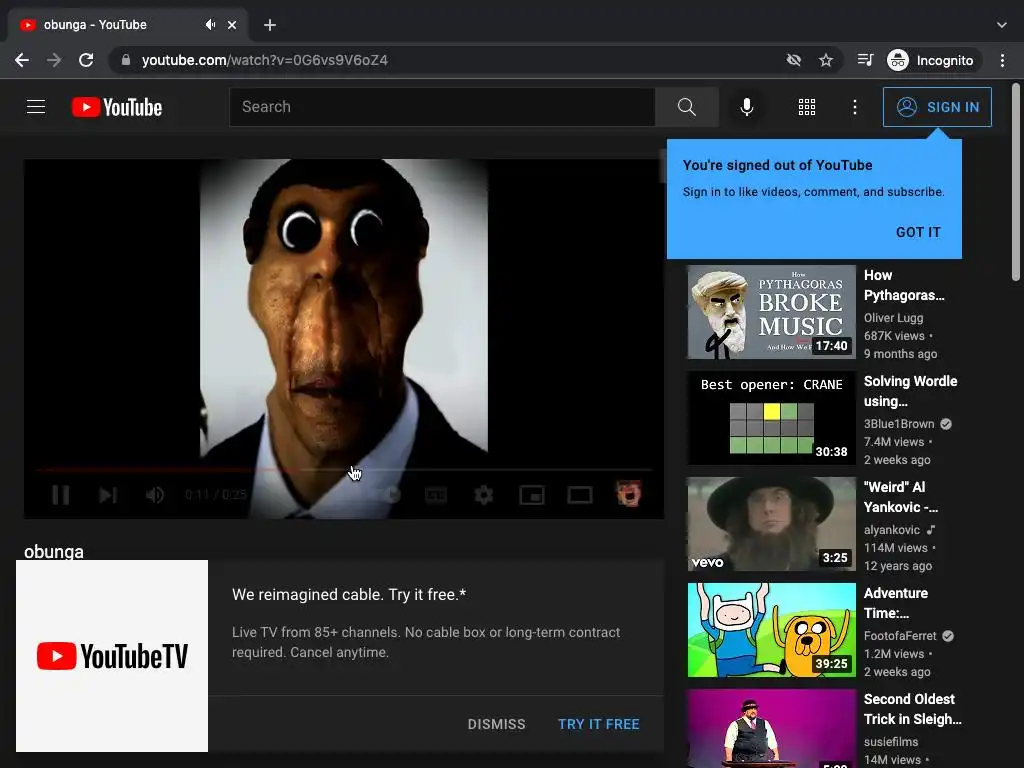
Task: Open 'How Pythagoras...' video title
Action: point(904,285)
